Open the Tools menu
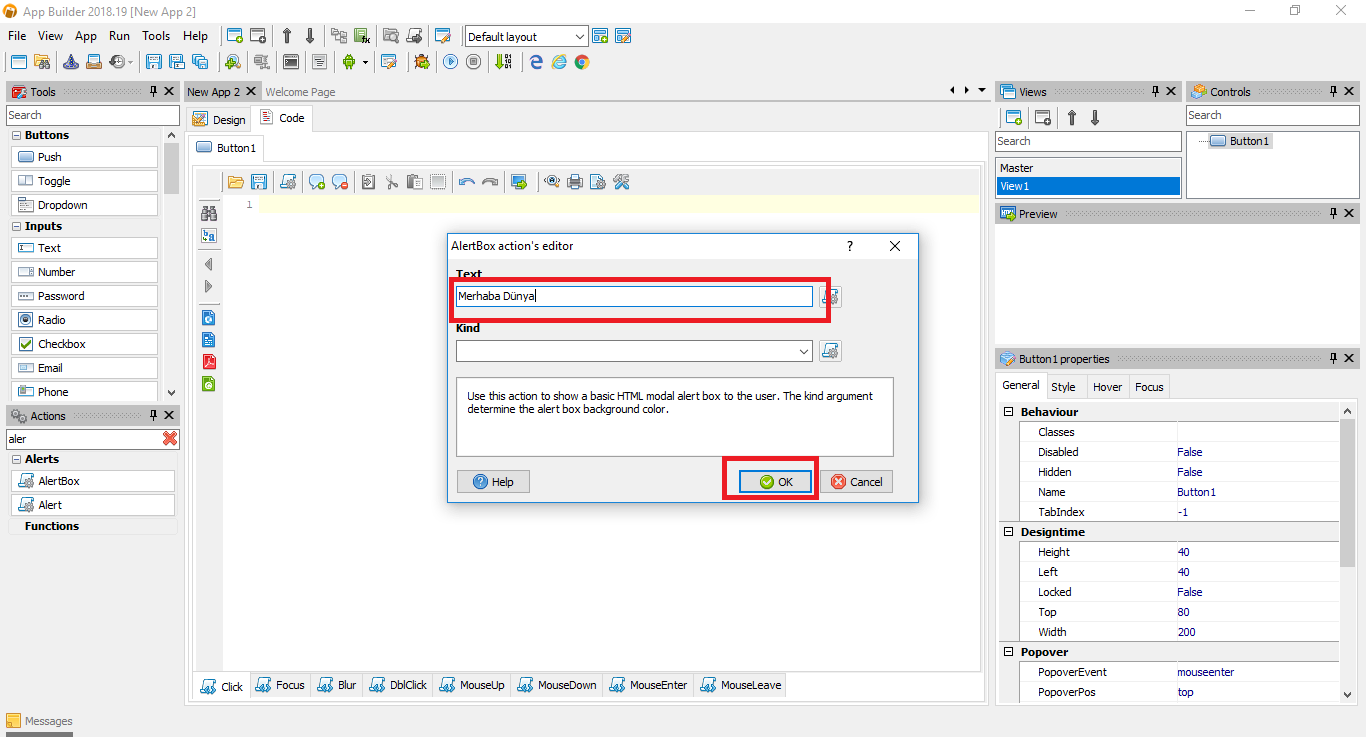The width and height of the screenshot is (1366, 737). point(155,35)
